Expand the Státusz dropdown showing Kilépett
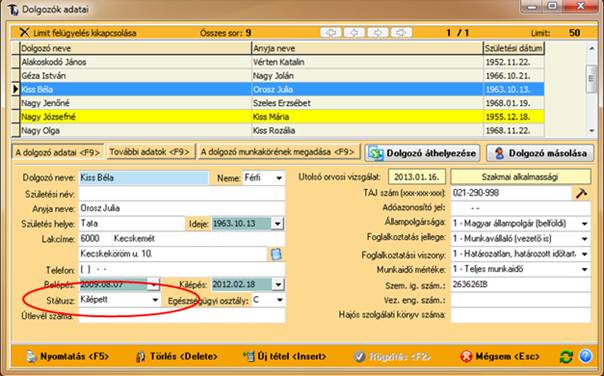The image size is (604, 376). pos(155,300)
